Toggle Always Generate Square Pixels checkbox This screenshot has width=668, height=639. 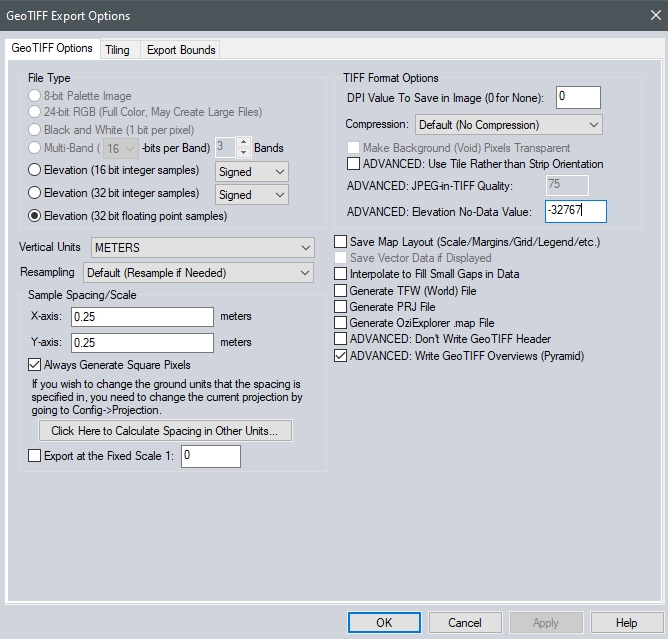click(36, 366)
